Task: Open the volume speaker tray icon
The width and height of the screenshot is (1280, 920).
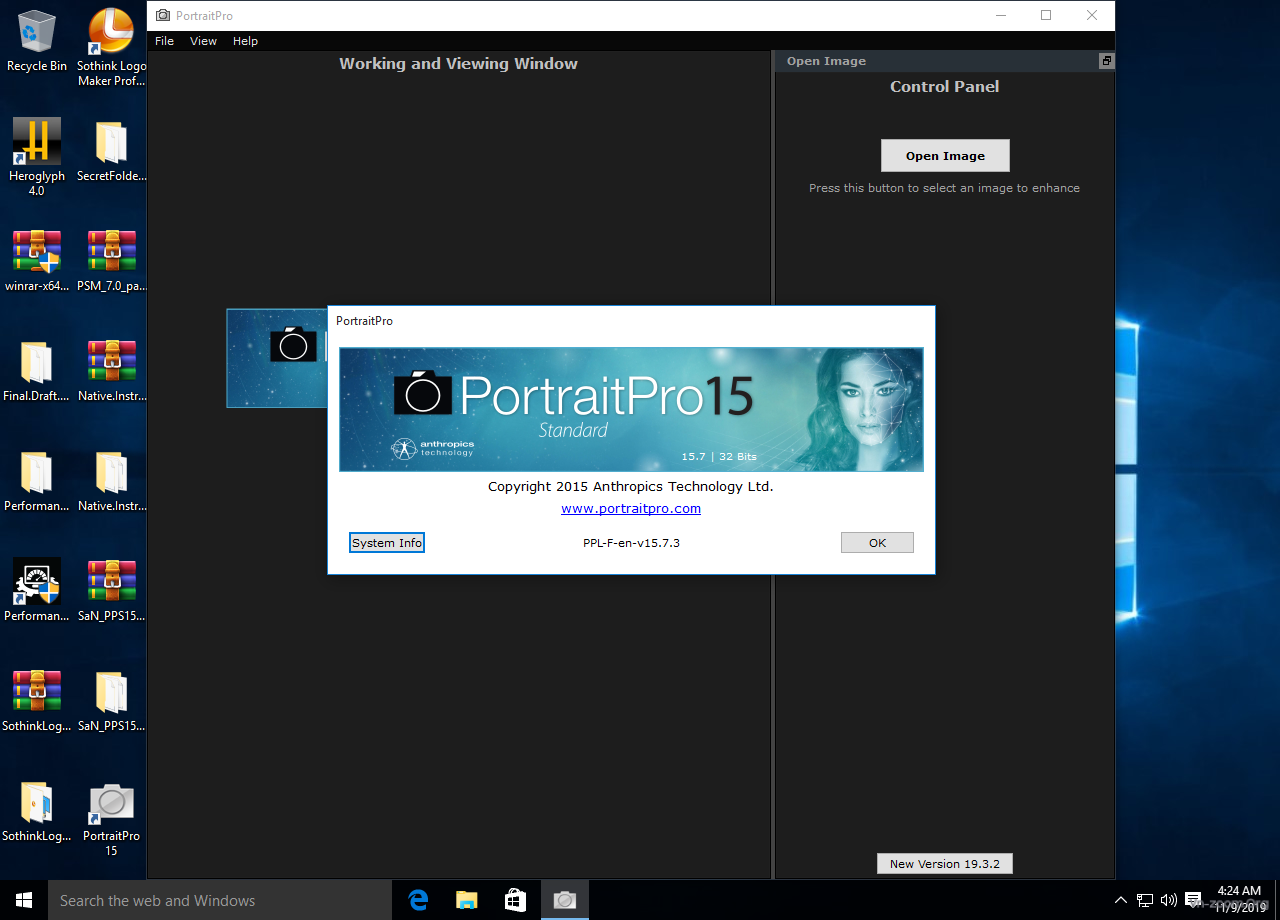Action: 1169,900
